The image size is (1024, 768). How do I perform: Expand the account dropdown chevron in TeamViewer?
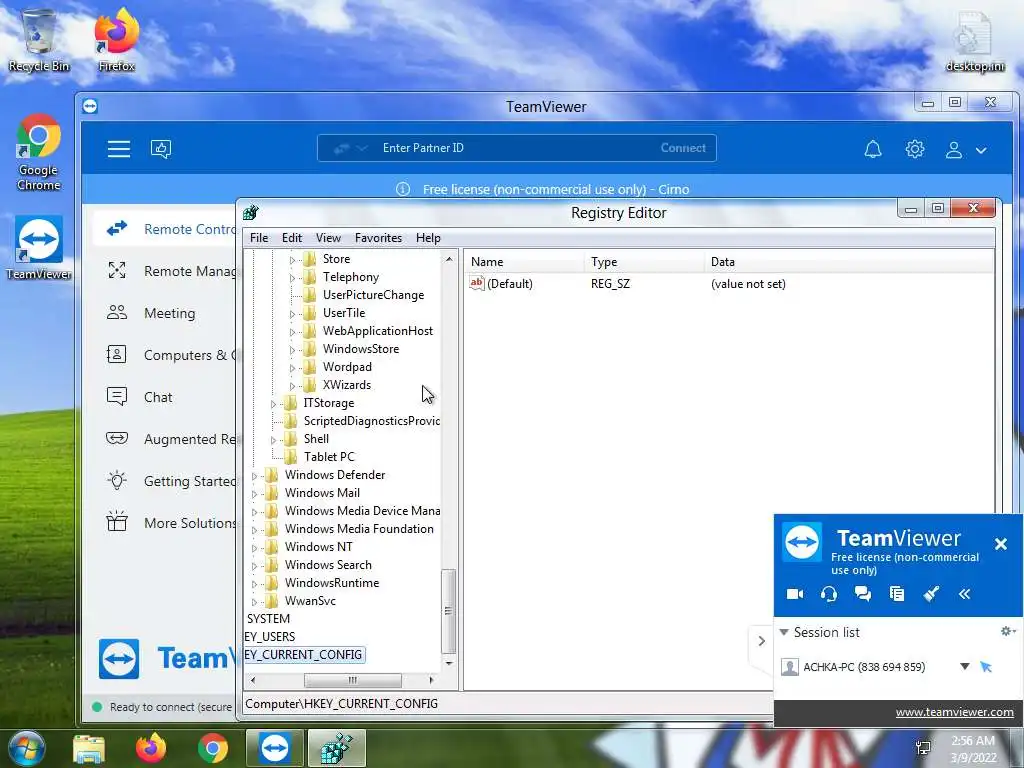(x=981, y=150)
